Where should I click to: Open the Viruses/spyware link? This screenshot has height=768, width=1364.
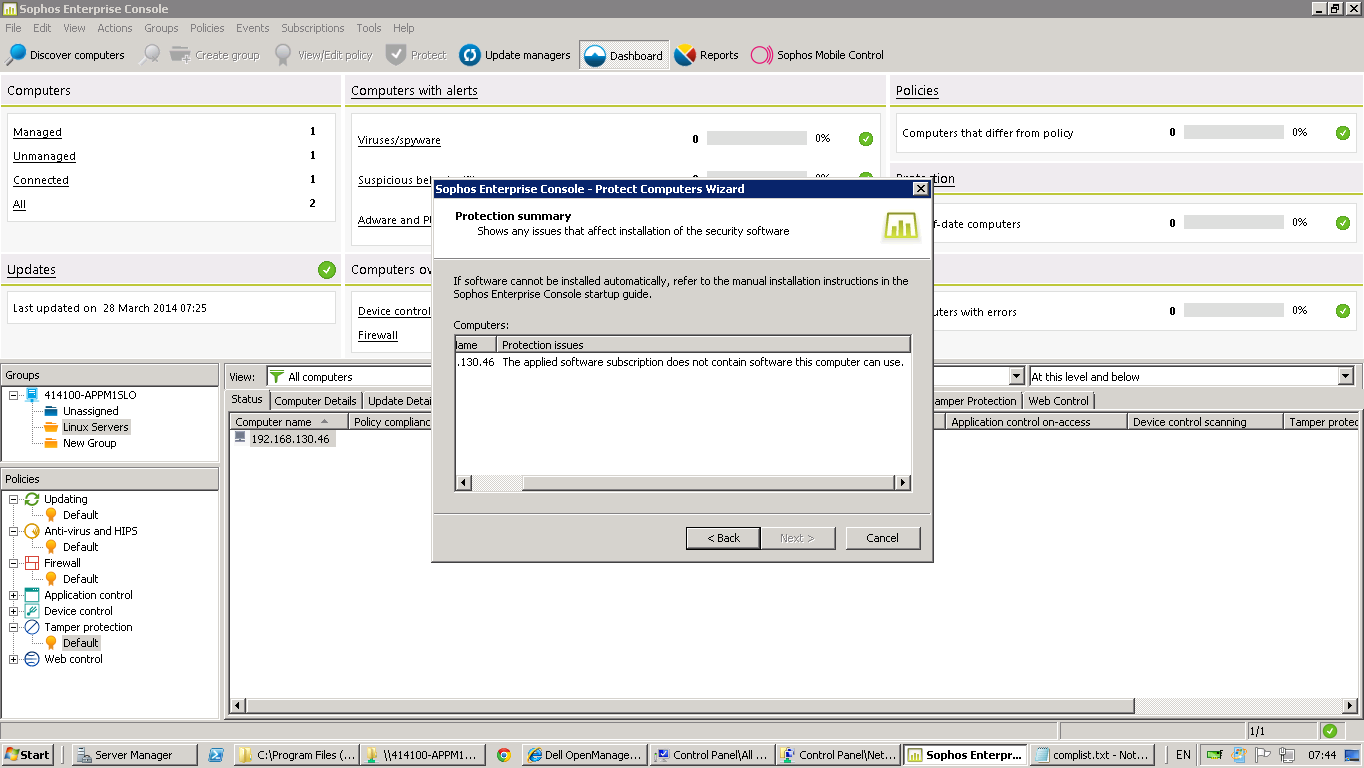[399, 140]
